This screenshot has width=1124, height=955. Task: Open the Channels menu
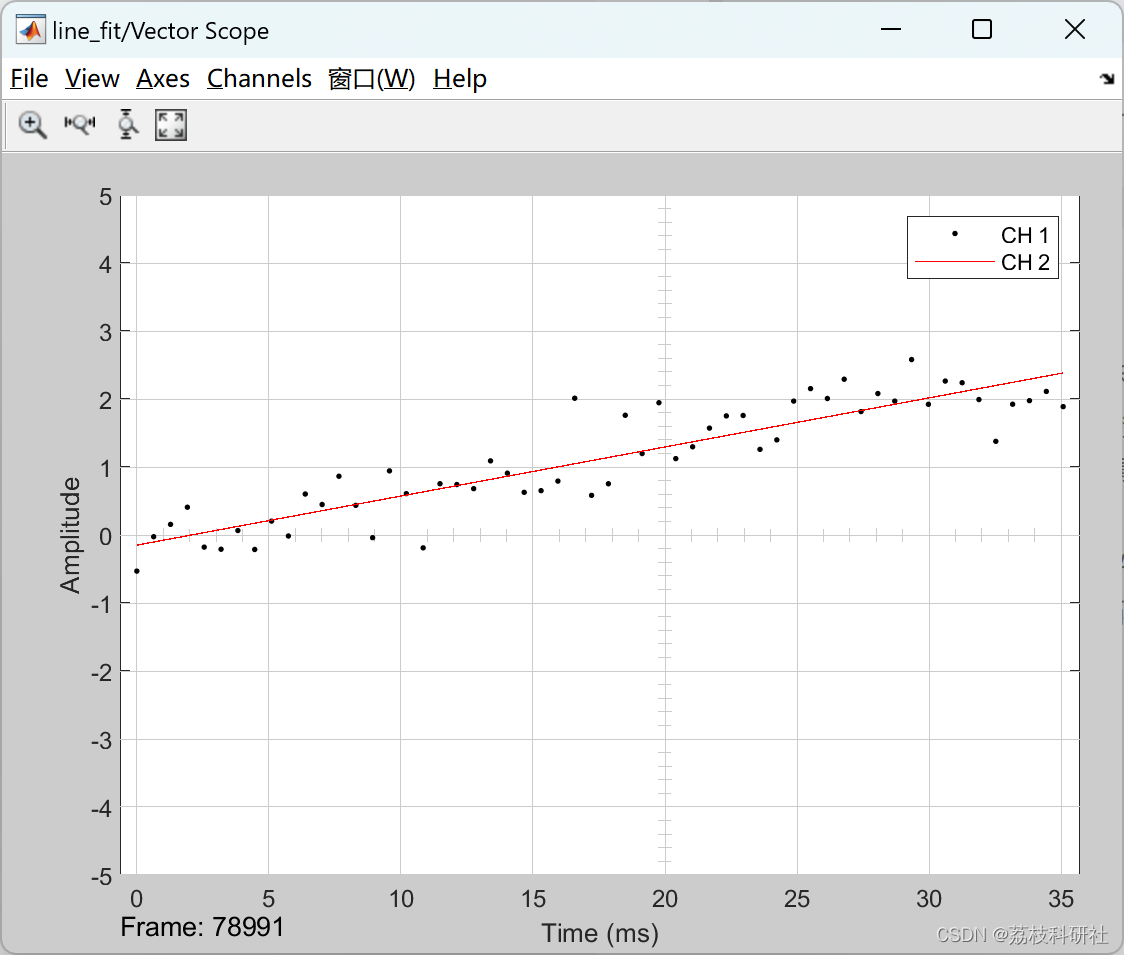coord(259,78)
